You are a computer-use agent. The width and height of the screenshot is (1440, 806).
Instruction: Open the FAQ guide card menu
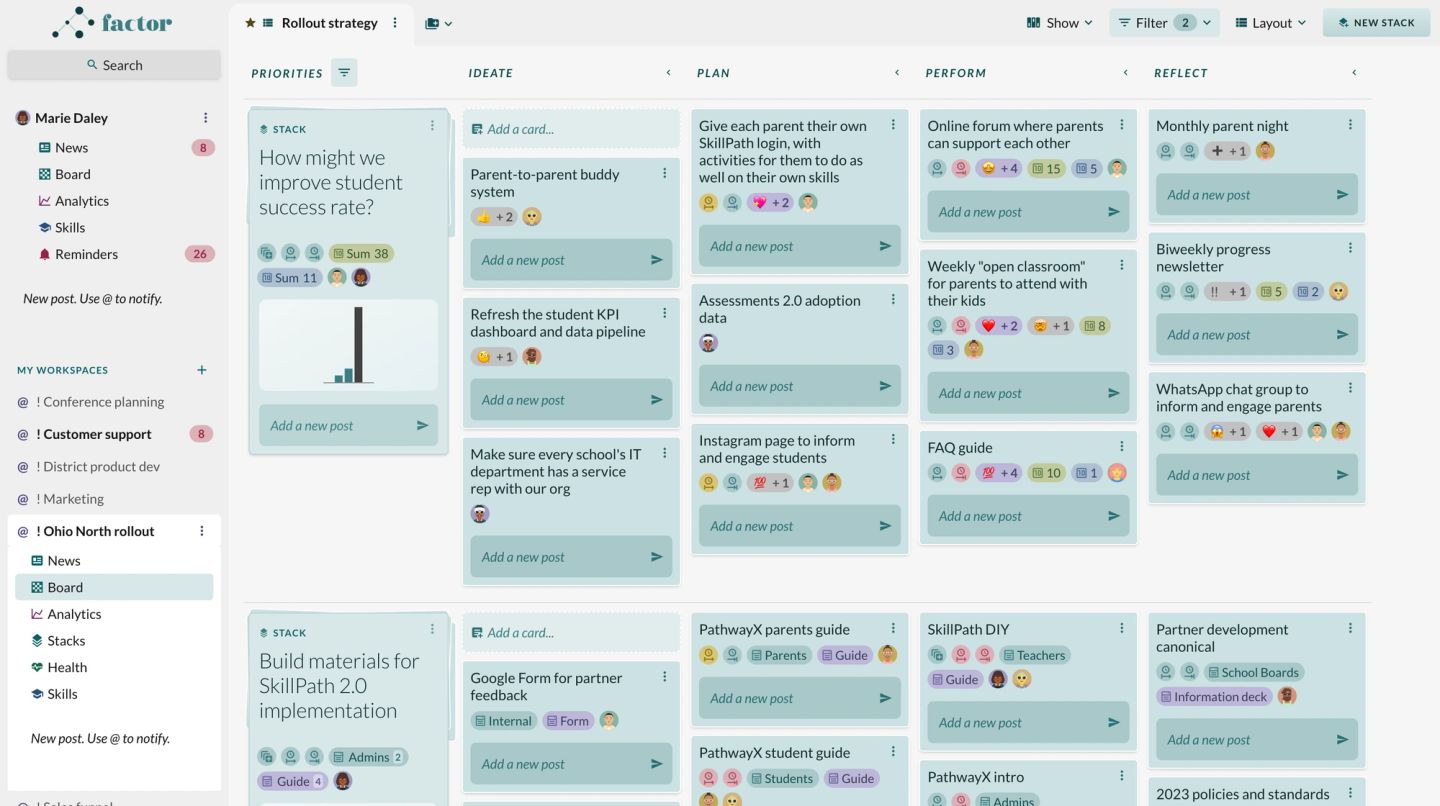tap(1122, 447)
